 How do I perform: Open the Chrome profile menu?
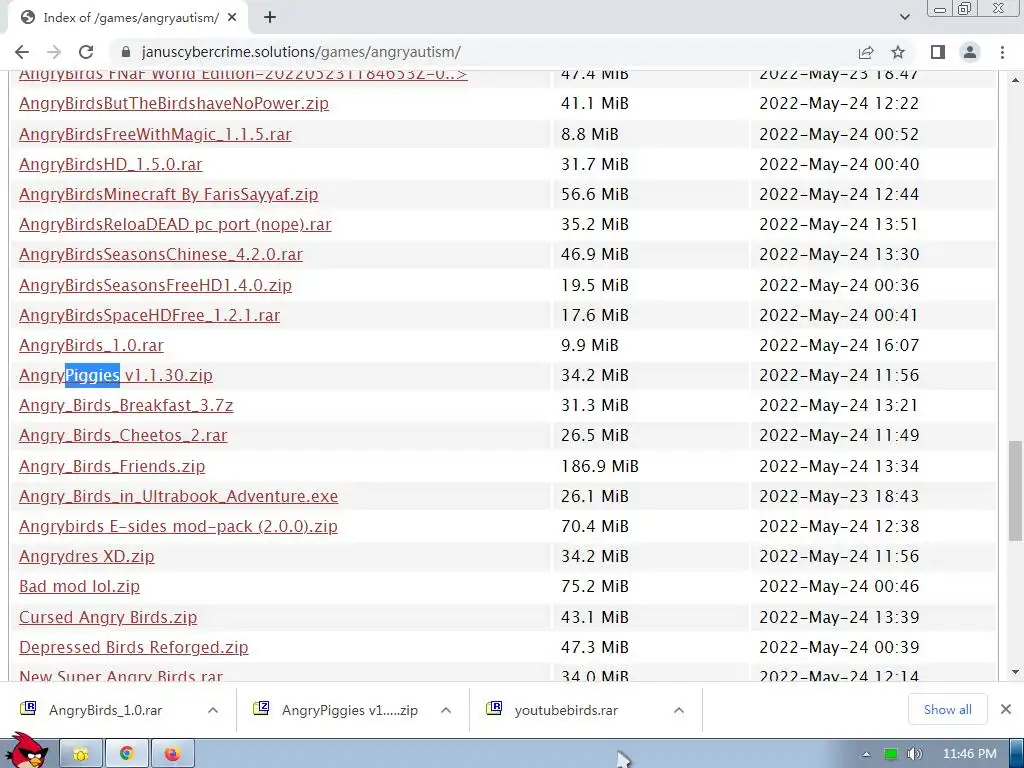coord(970,52)
